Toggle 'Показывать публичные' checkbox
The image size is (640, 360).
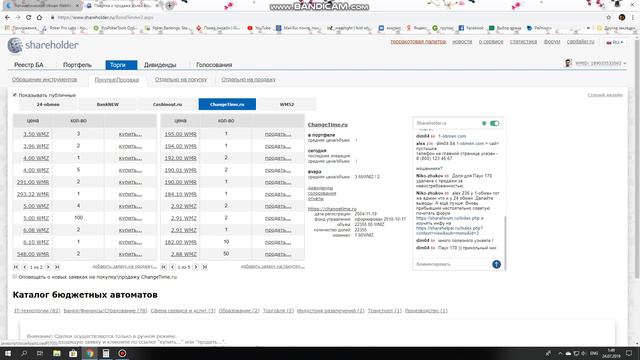click(x=15, y=95)
